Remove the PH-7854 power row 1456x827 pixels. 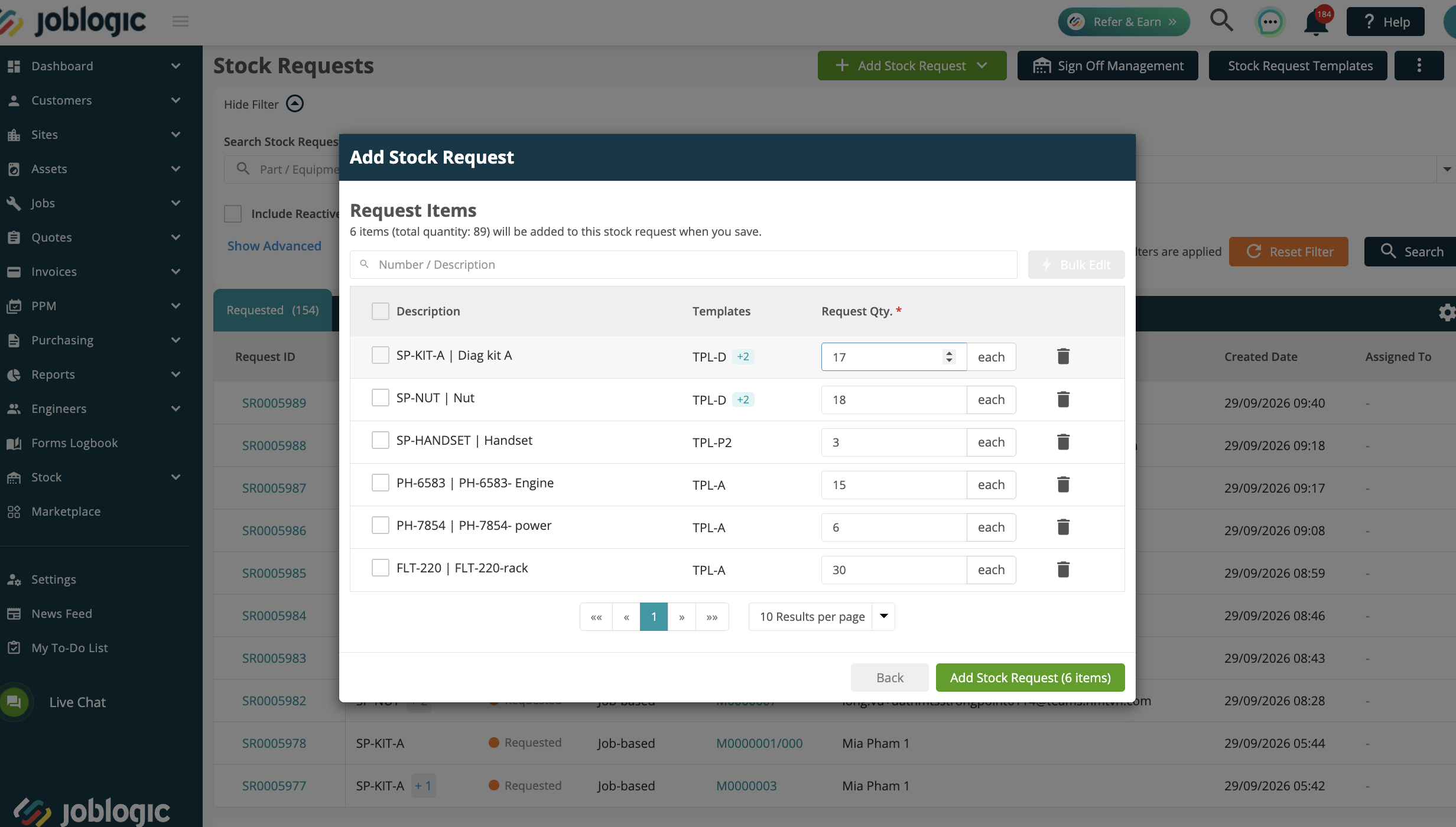[1063, 527]
